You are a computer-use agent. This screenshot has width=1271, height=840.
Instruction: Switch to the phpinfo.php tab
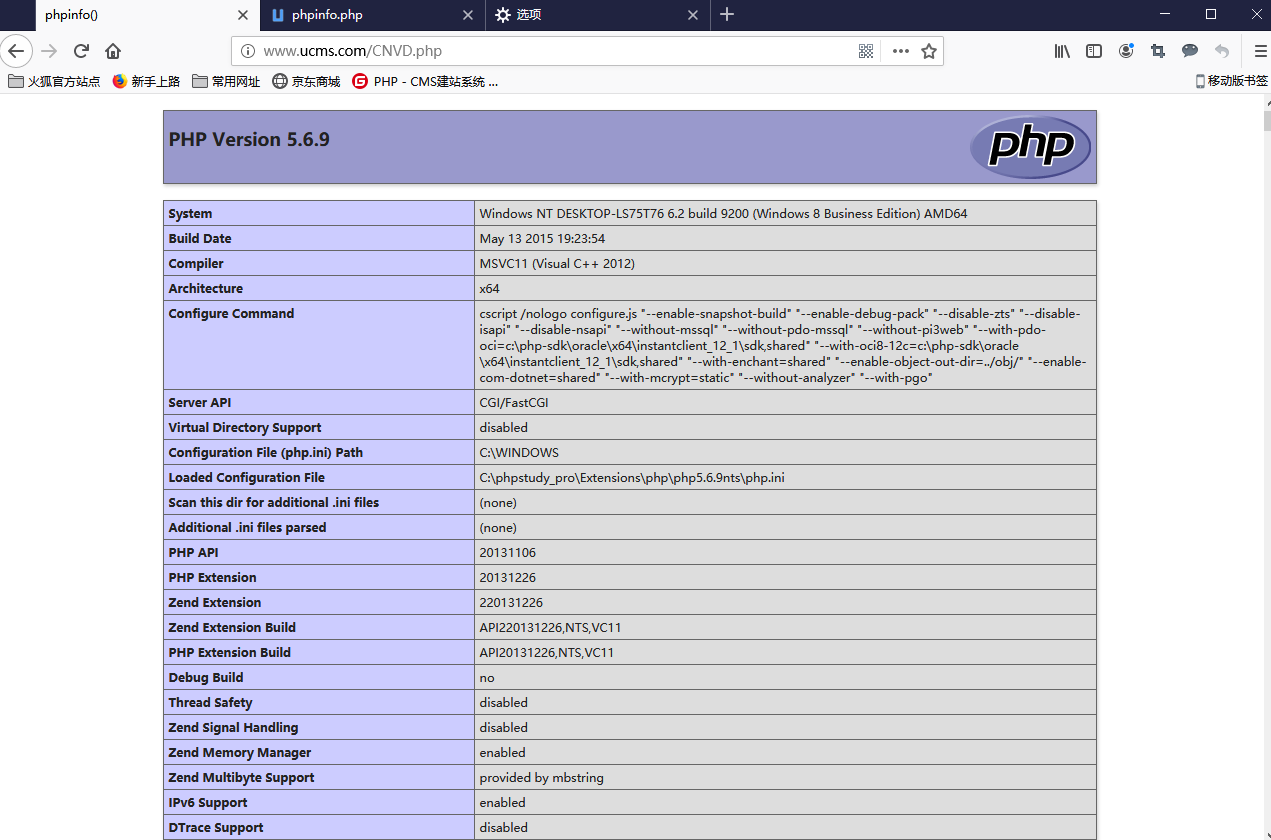[x=372, y=15]
